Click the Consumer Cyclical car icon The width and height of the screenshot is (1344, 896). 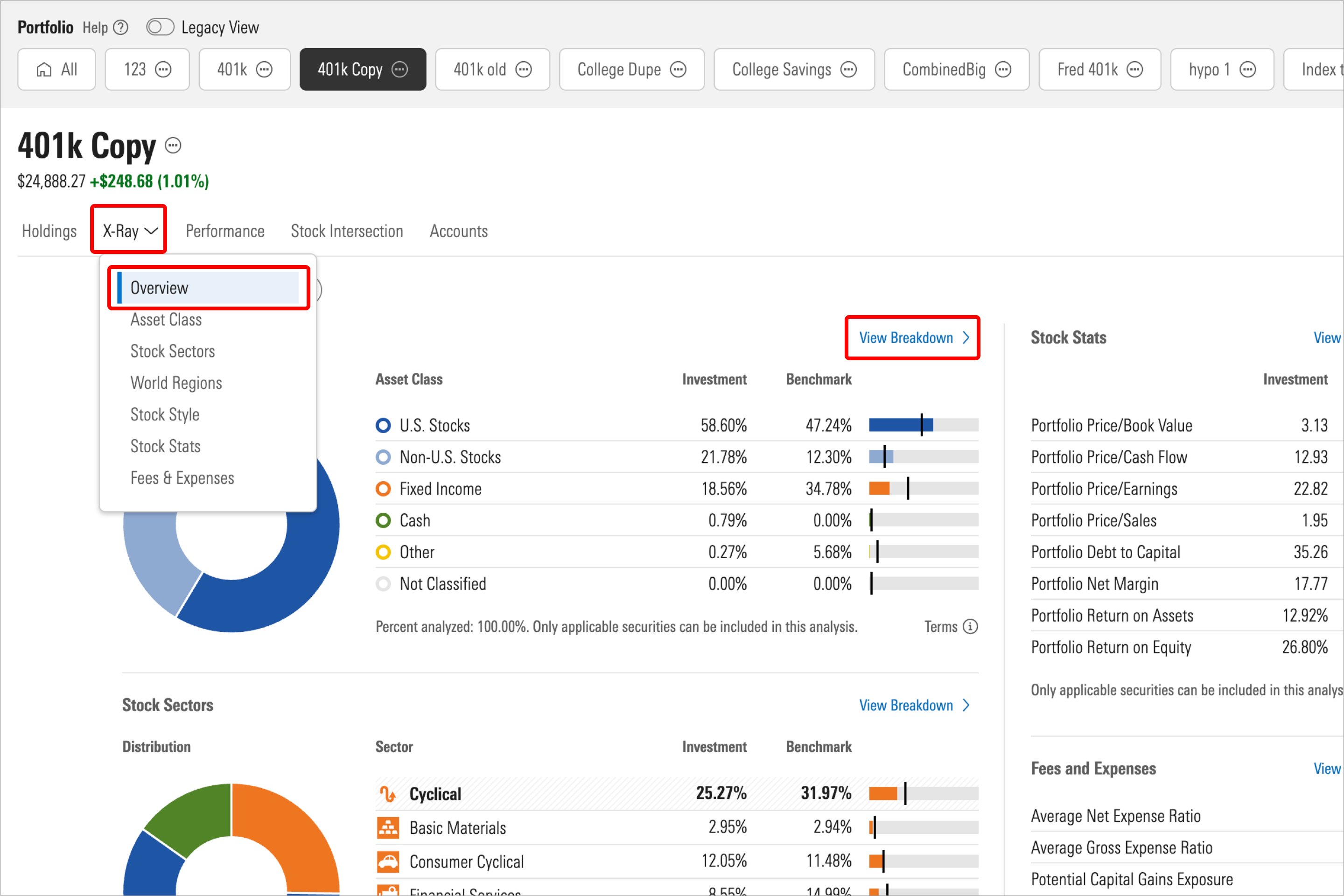pyautogui.click(x=389, y=861)
